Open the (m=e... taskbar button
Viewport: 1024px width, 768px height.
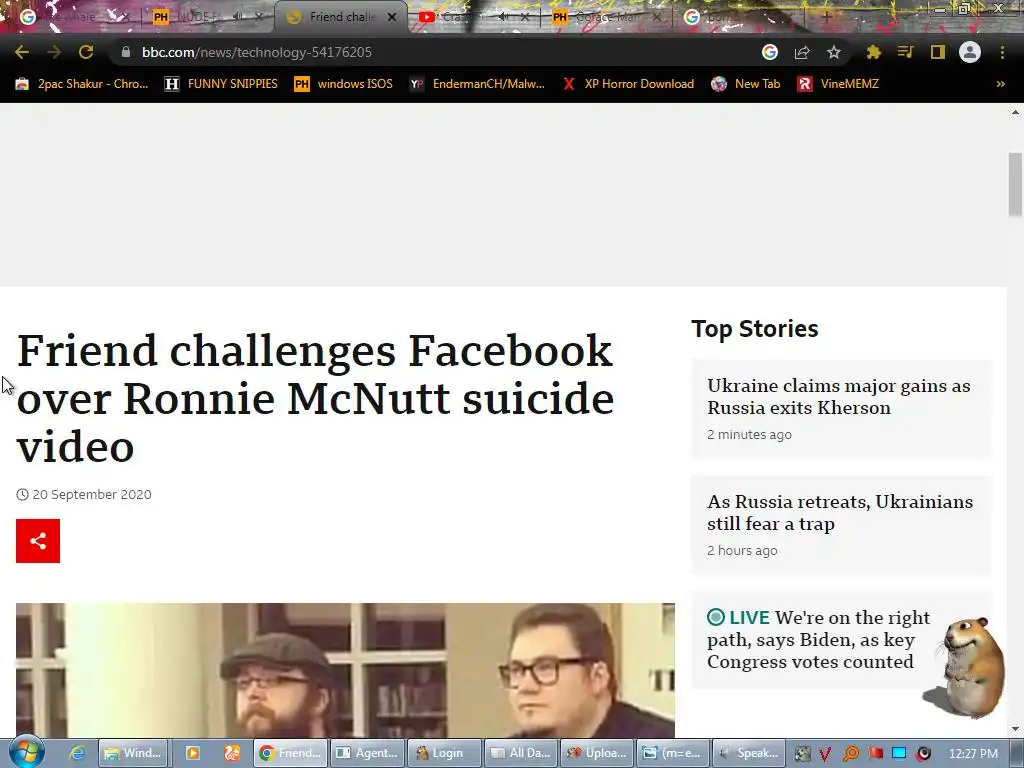(x=673, y=753)
